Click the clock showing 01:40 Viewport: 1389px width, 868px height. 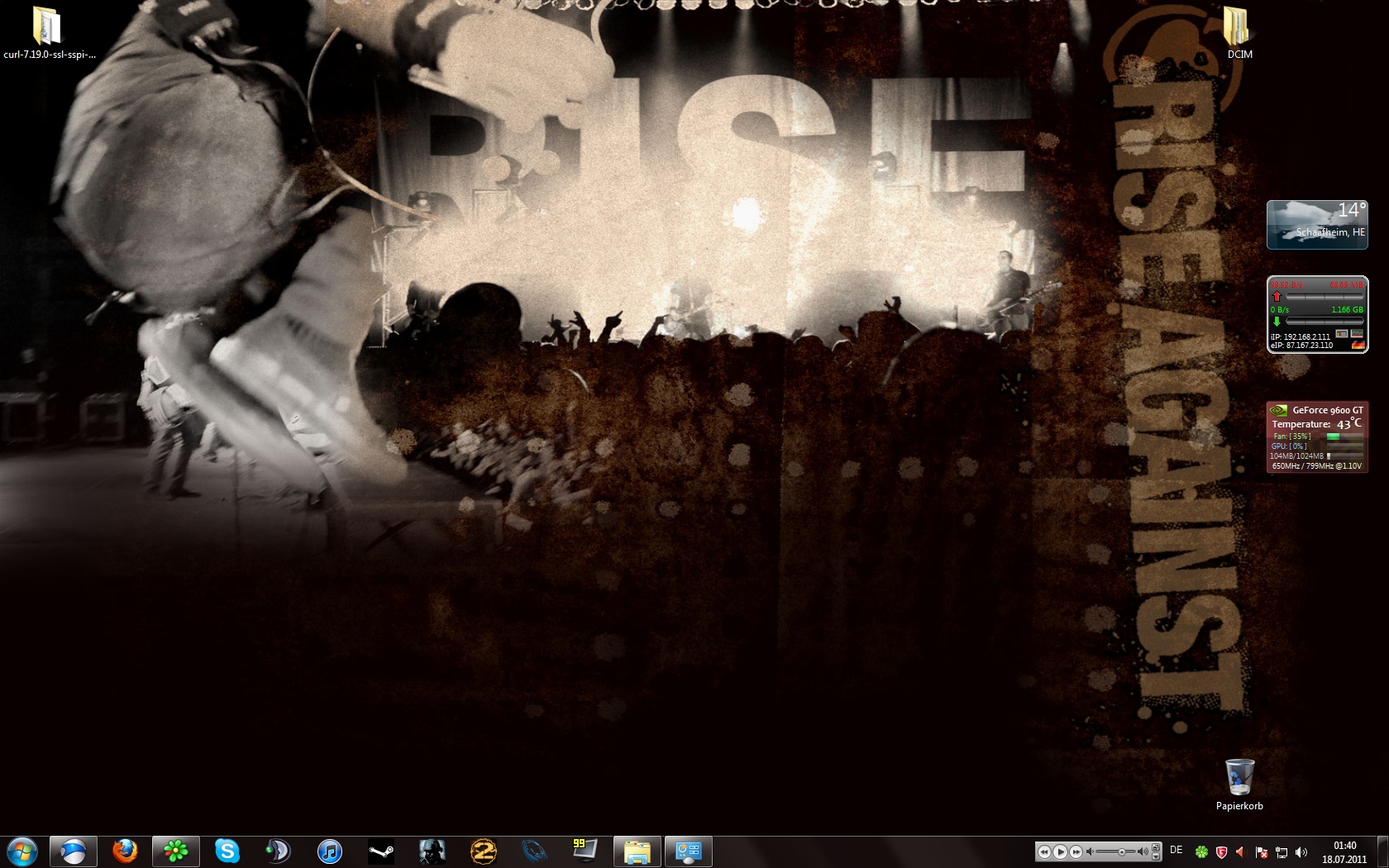(1344, 851)
